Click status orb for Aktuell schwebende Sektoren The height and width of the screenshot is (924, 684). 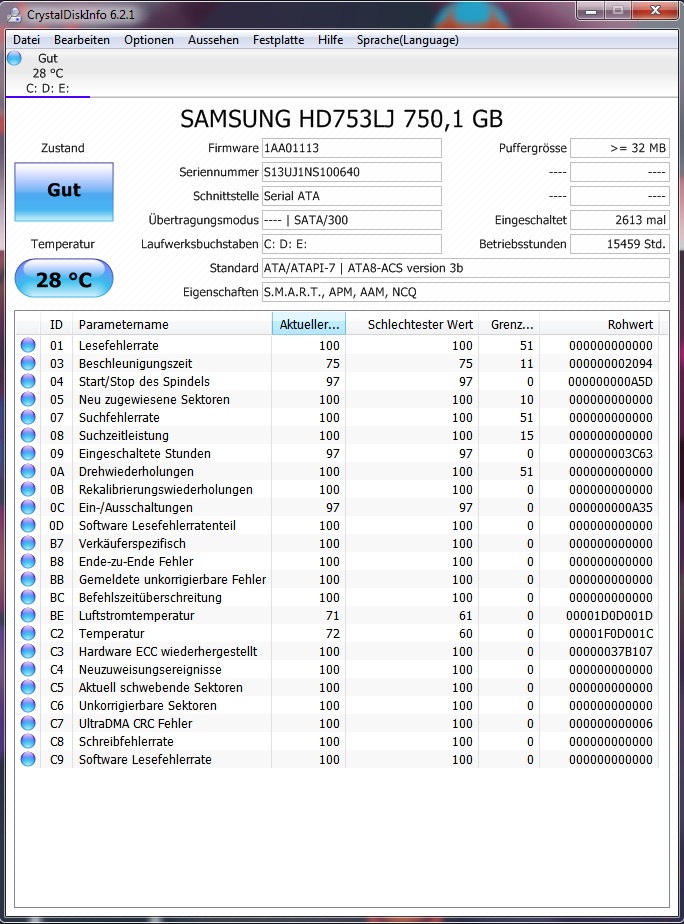[28, 687]
